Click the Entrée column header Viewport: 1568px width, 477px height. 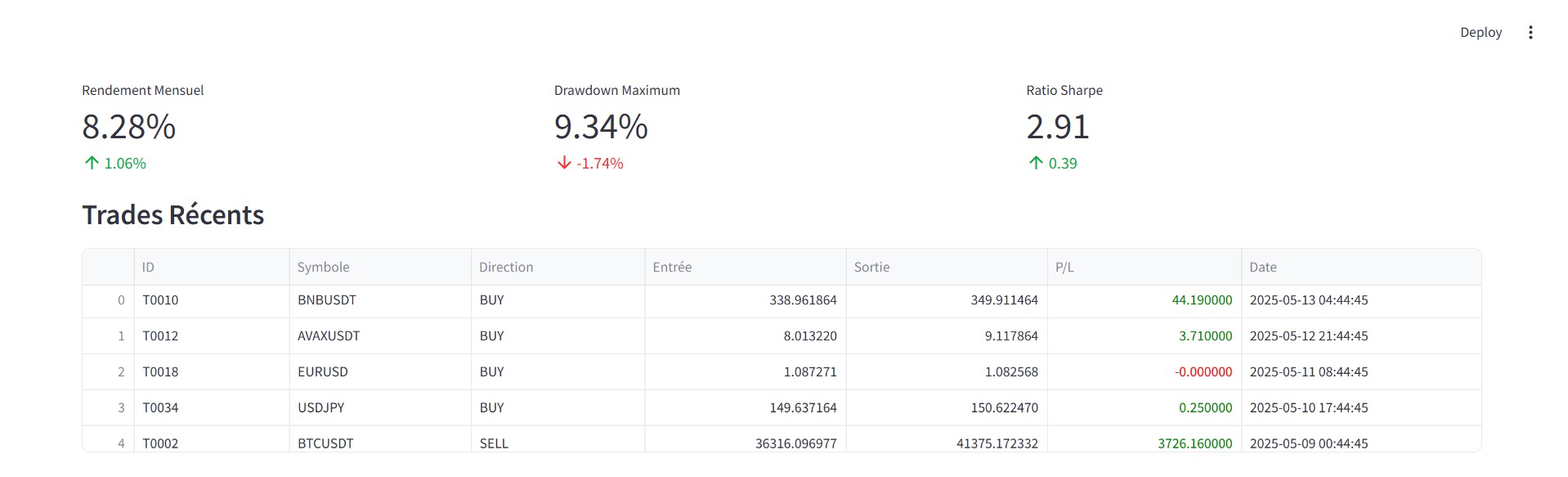pos(745,267)
